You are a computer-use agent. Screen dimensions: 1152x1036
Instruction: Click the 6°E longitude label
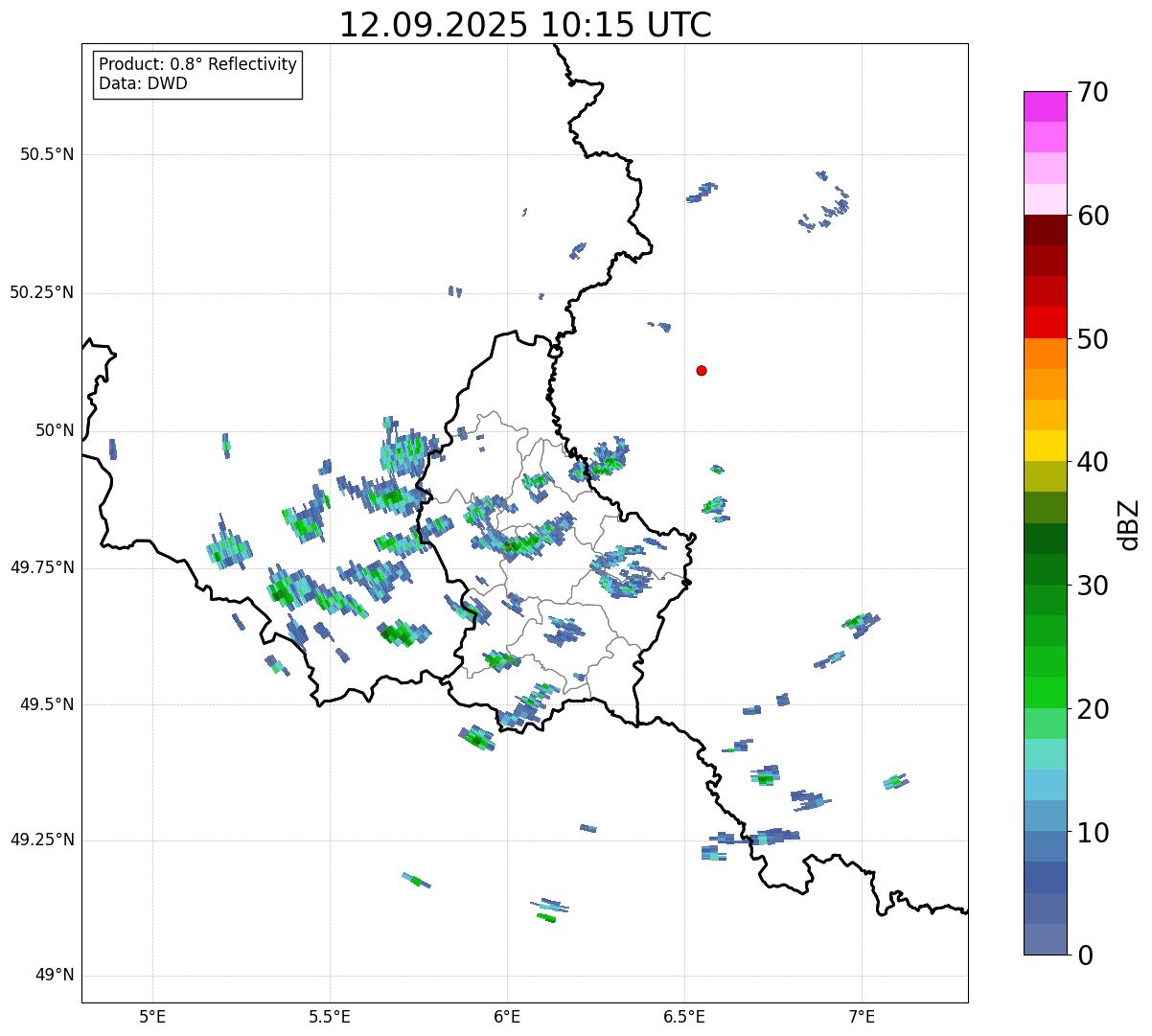507,1016
